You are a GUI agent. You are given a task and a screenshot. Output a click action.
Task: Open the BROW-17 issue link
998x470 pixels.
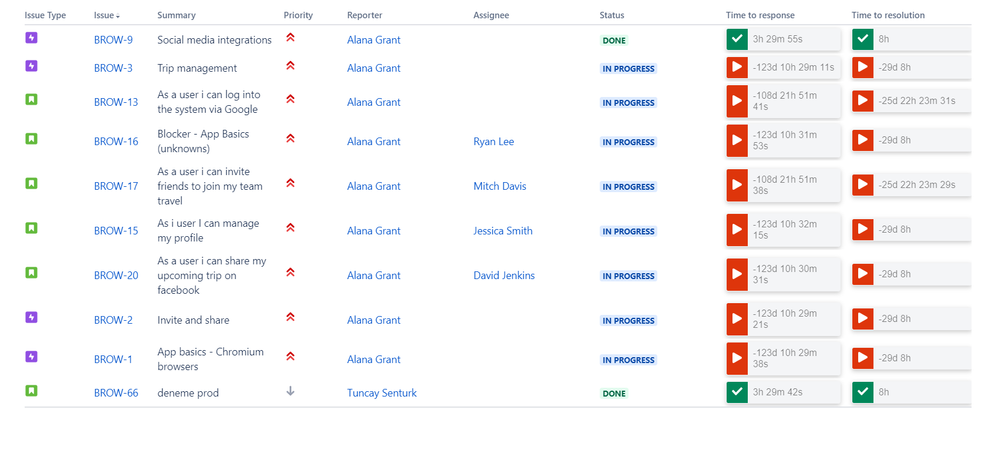tap(116, 186)
